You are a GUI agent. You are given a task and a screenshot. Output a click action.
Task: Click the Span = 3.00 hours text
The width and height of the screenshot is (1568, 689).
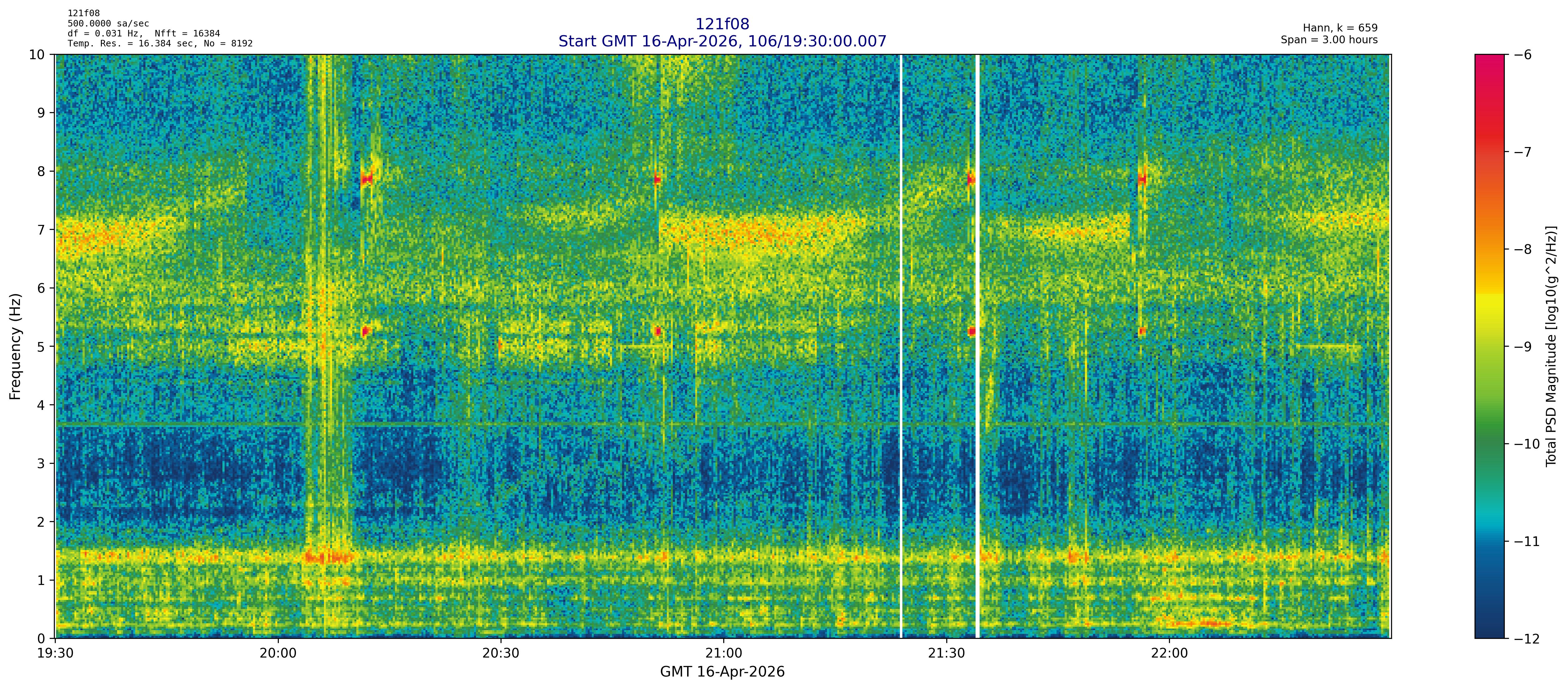1329,40
